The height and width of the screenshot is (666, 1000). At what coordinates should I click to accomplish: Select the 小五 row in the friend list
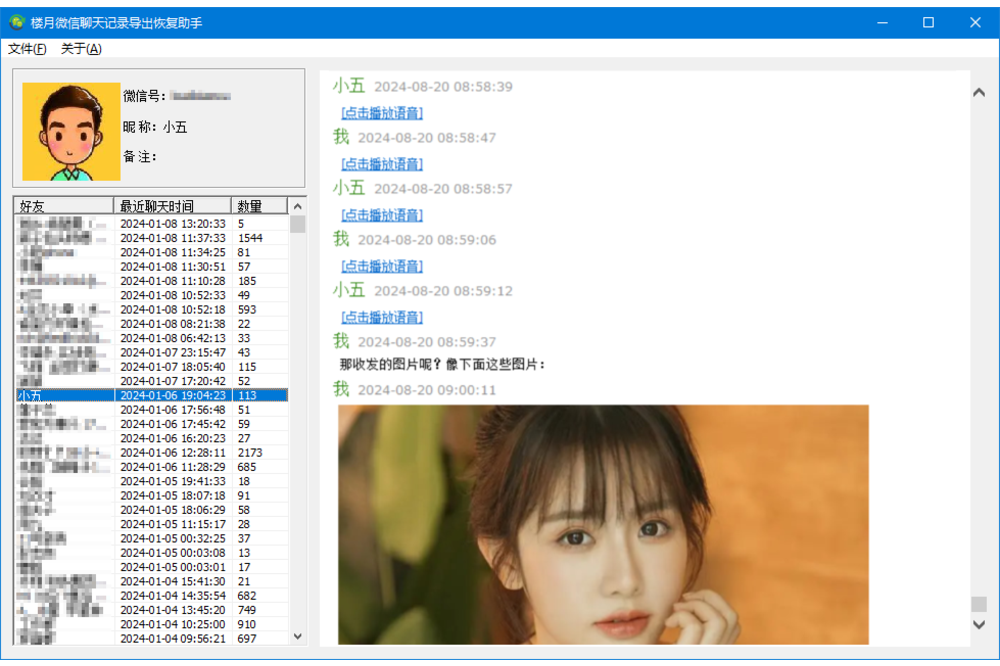click(150, 395)
